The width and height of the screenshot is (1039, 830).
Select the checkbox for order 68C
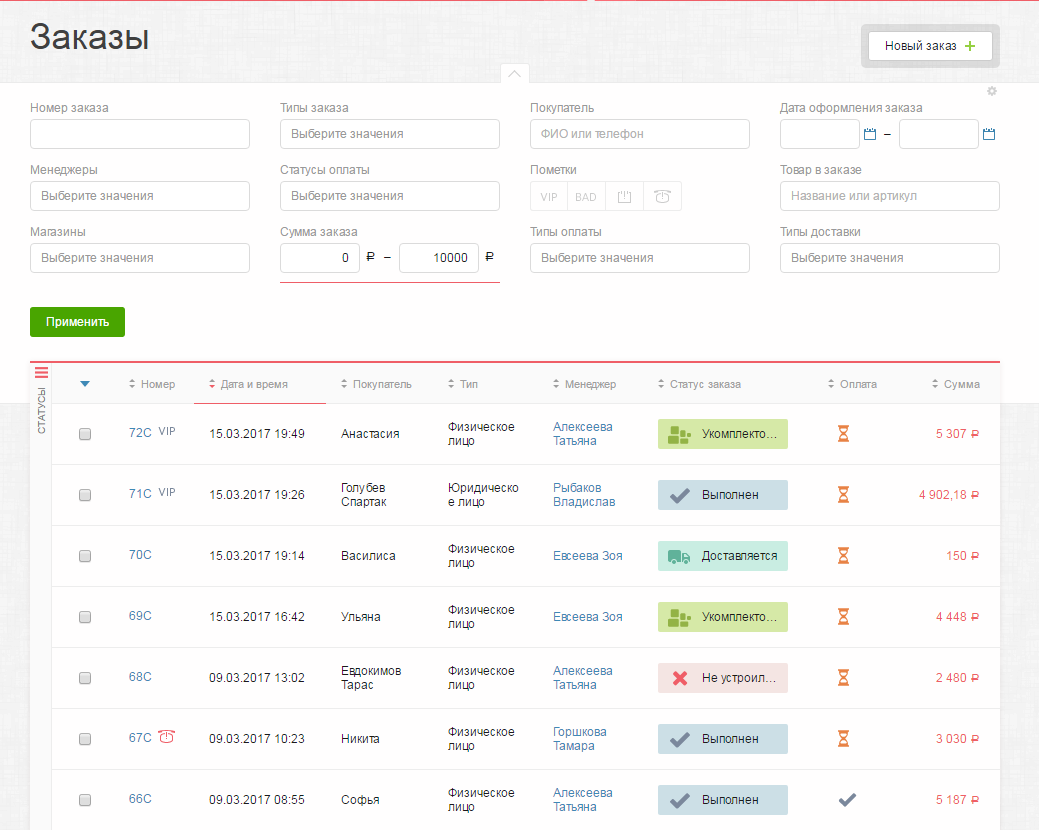[85, 678]
